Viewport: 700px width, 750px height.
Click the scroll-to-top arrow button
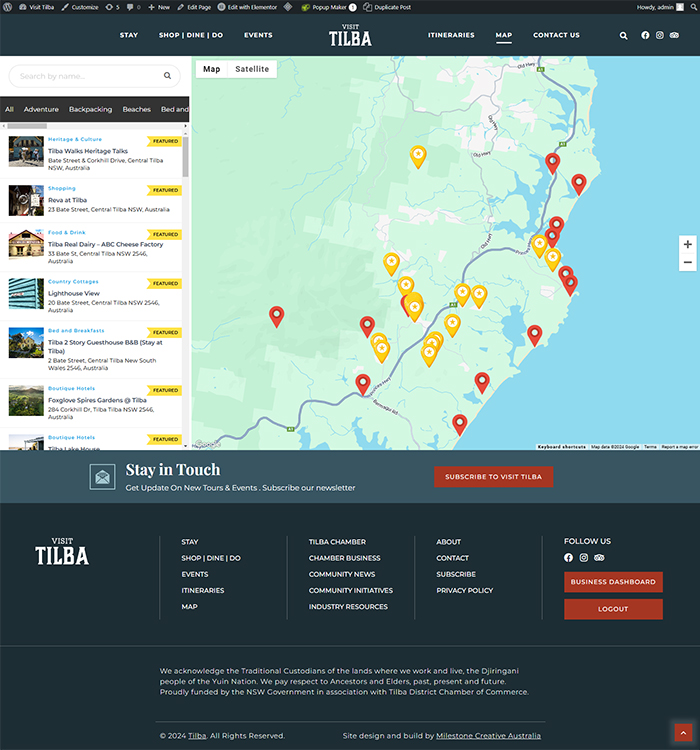click(683, 733)
